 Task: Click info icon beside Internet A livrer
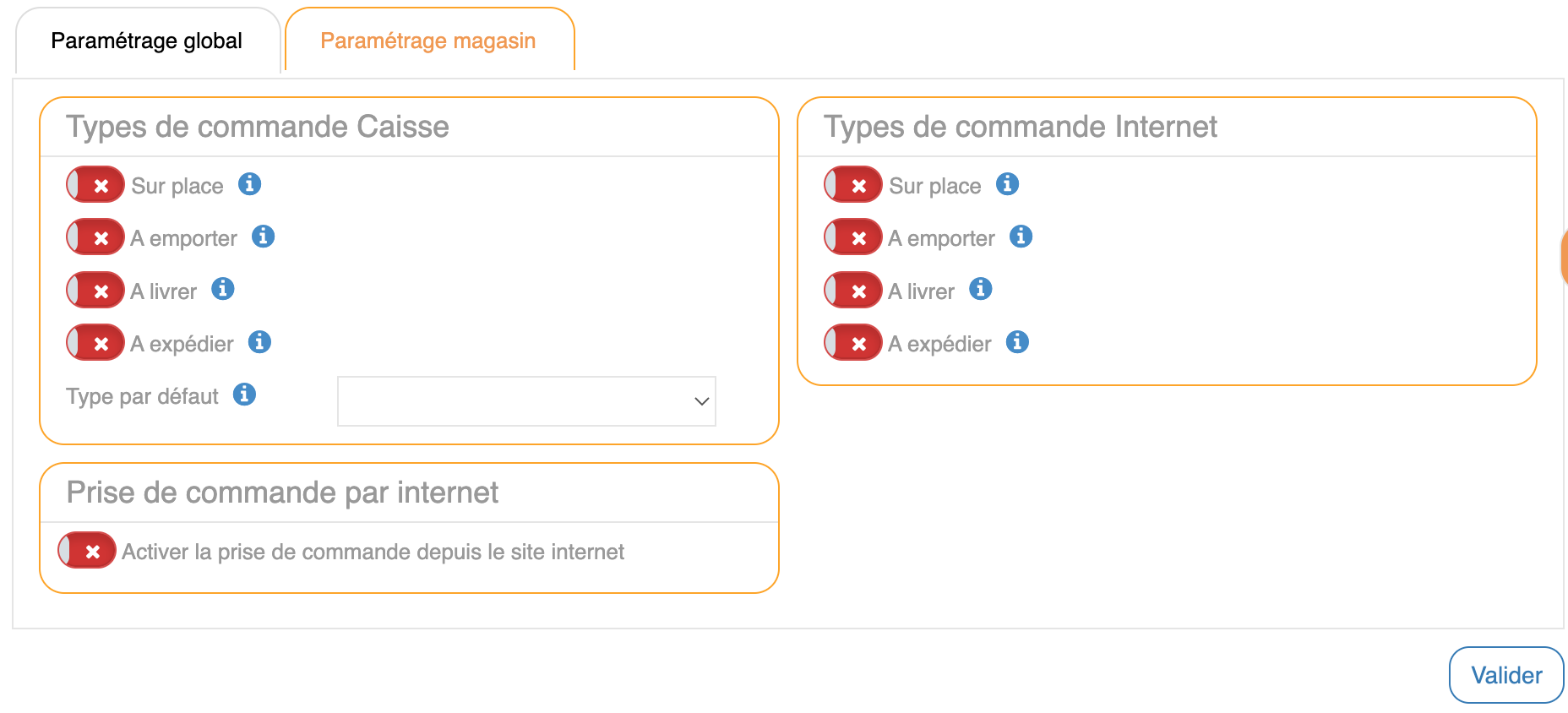tap(980, 289)
